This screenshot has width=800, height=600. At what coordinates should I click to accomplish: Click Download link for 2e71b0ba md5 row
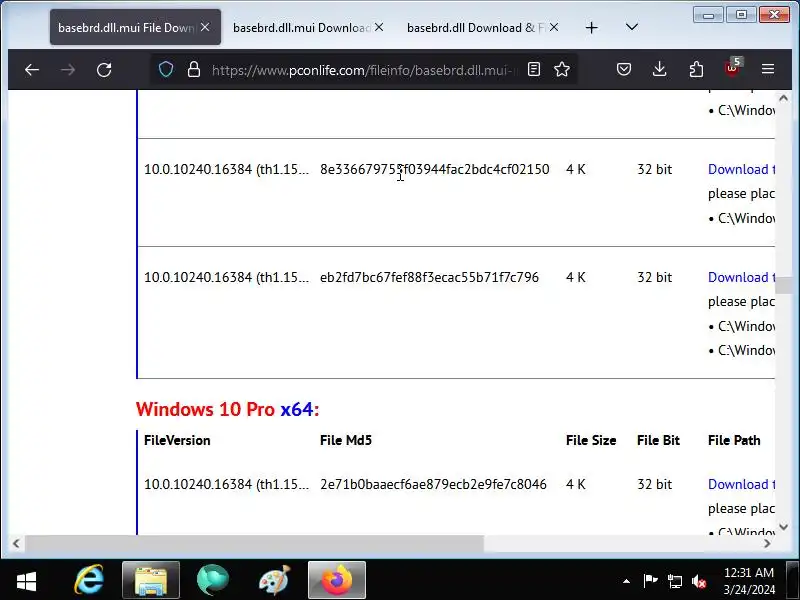click(741, 485)
